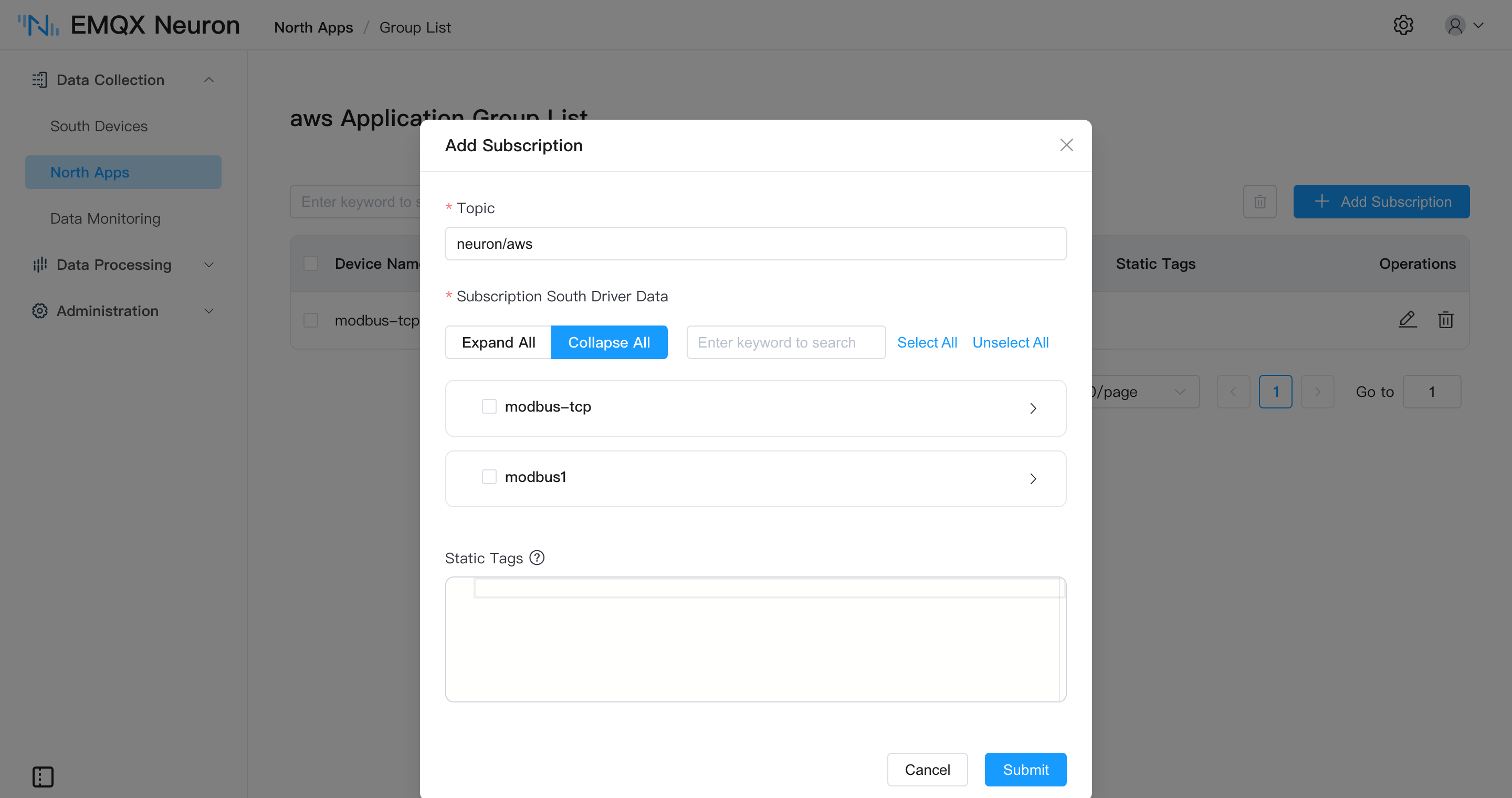The width and height of the screenshot is (1512, 798).
Task: Go to previous page arrow
Action: pyautogui.click(x=1233, y=391)
